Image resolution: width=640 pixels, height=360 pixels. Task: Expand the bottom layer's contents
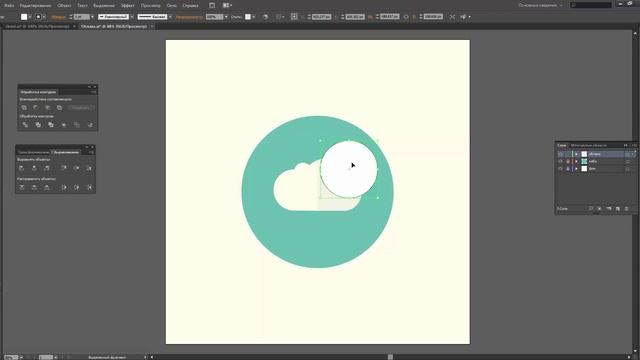click(x=576, y=169)
